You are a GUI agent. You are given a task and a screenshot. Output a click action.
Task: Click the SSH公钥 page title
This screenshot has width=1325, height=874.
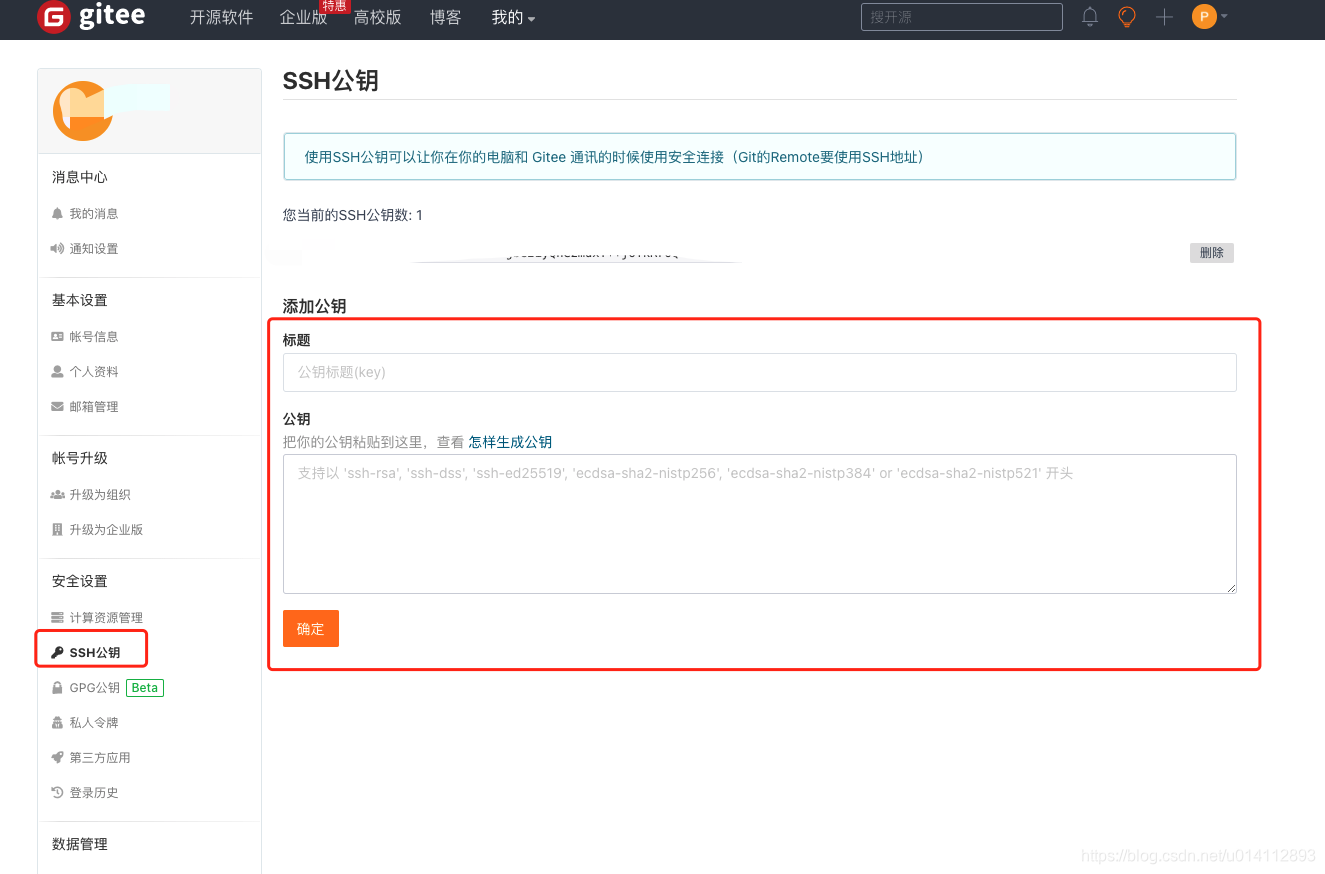331,81
